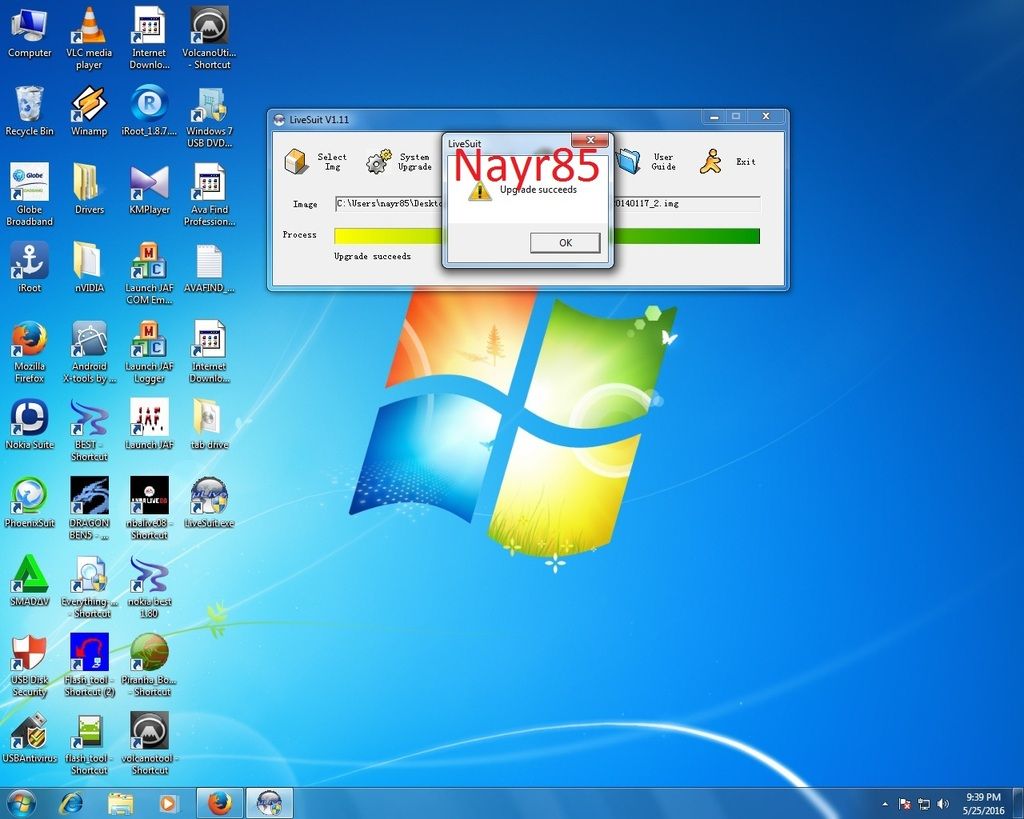The height and width of the screenshot is (819, 1024).
Task: Click the PhoenixSuit desktop icon
Action: [x=29, y=497]
